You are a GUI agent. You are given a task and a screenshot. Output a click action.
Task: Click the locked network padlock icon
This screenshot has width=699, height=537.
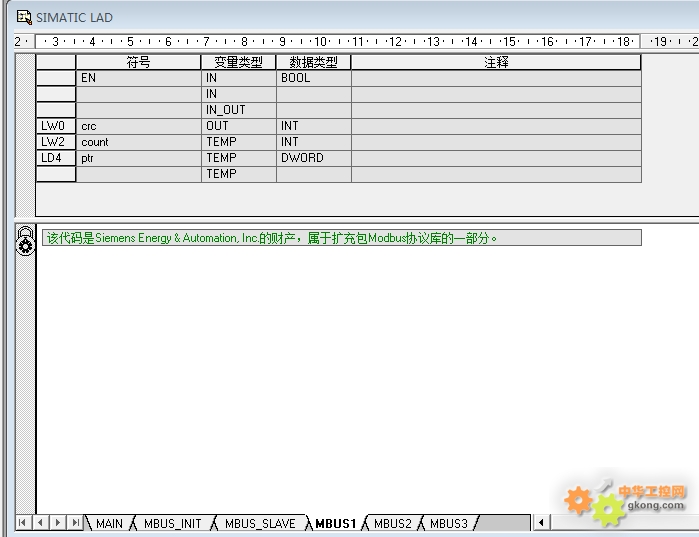click(x=25, y=241)
